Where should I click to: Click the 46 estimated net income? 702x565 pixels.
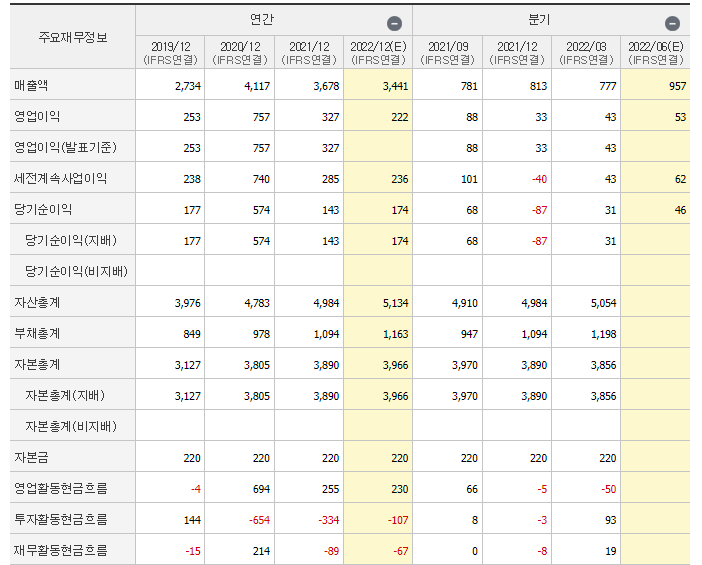click(681, 210)
